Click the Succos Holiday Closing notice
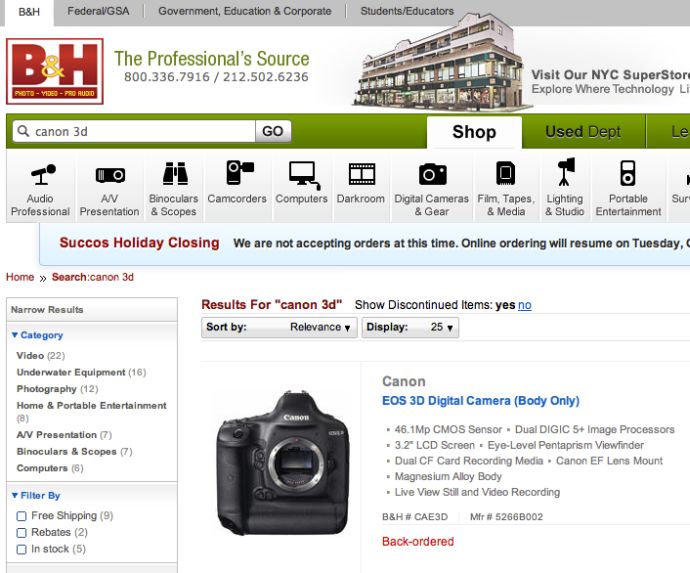 point(139,243)
